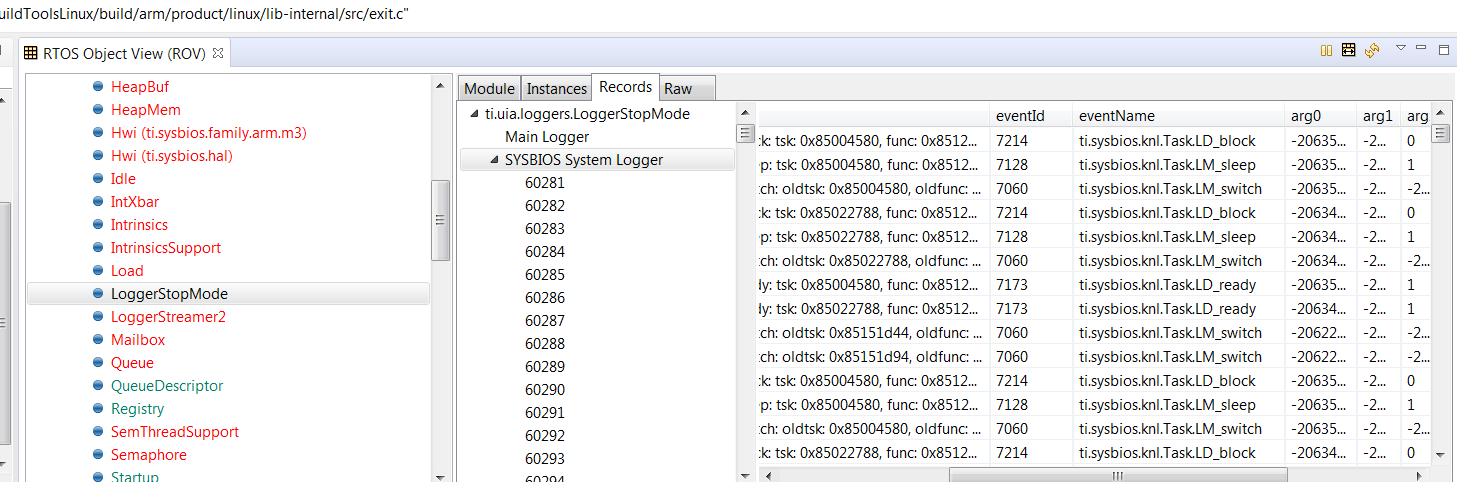Open the Raw tab
This screenshot has height=482, width=1457.
pyautogui.click(x=678, y=88)
